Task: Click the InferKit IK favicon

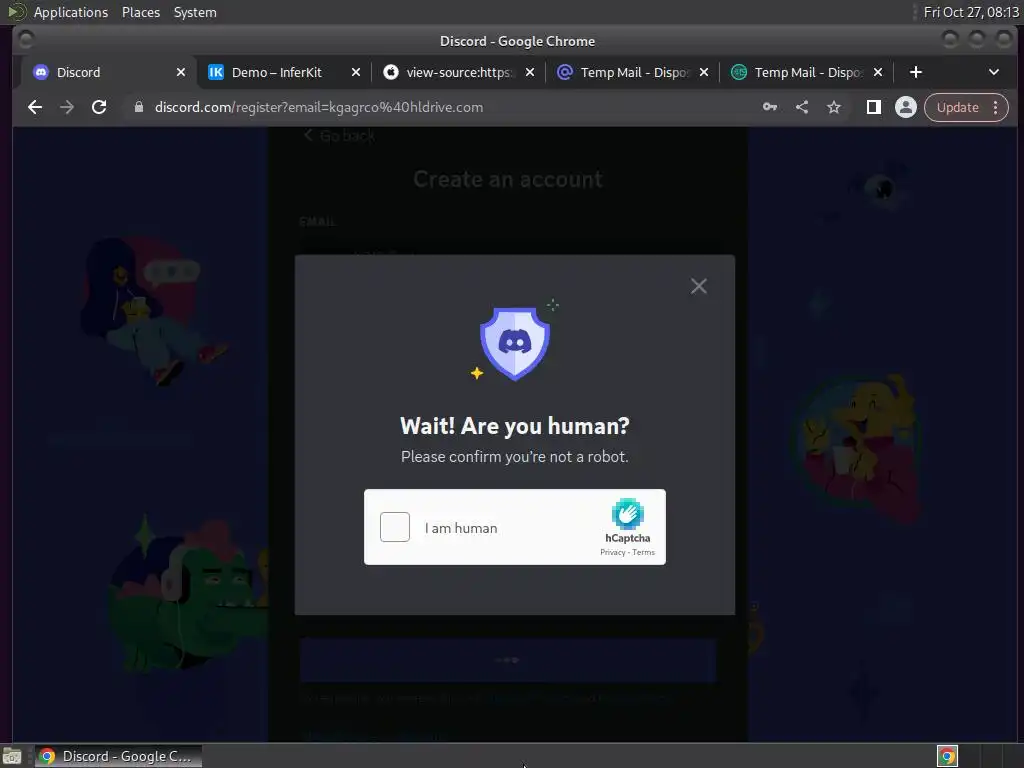Action: coord(216,72)
